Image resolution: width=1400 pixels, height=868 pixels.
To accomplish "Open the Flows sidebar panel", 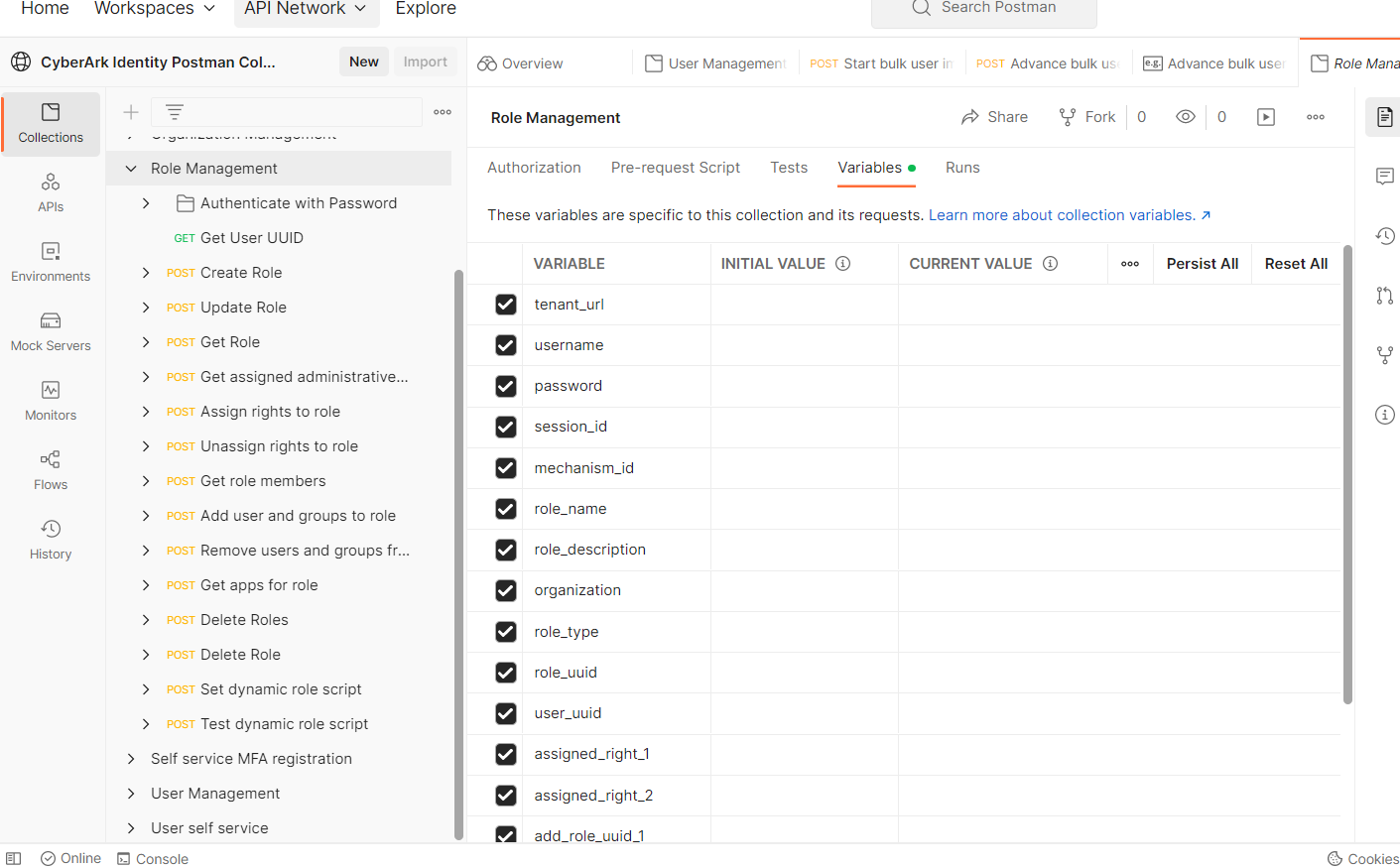I will pos(51,471).
